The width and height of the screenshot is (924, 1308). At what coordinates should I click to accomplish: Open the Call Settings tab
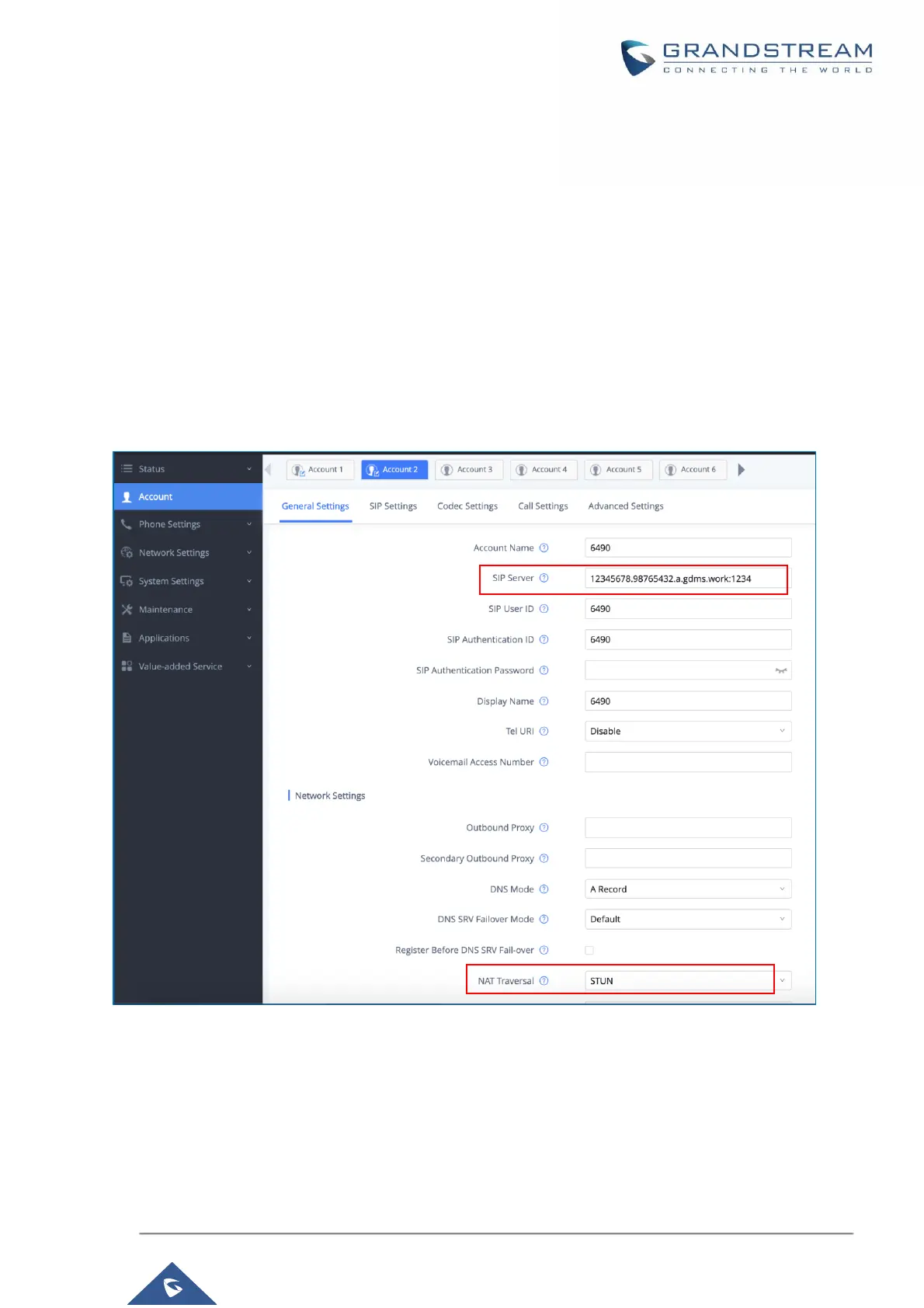[x=543, y=506]
